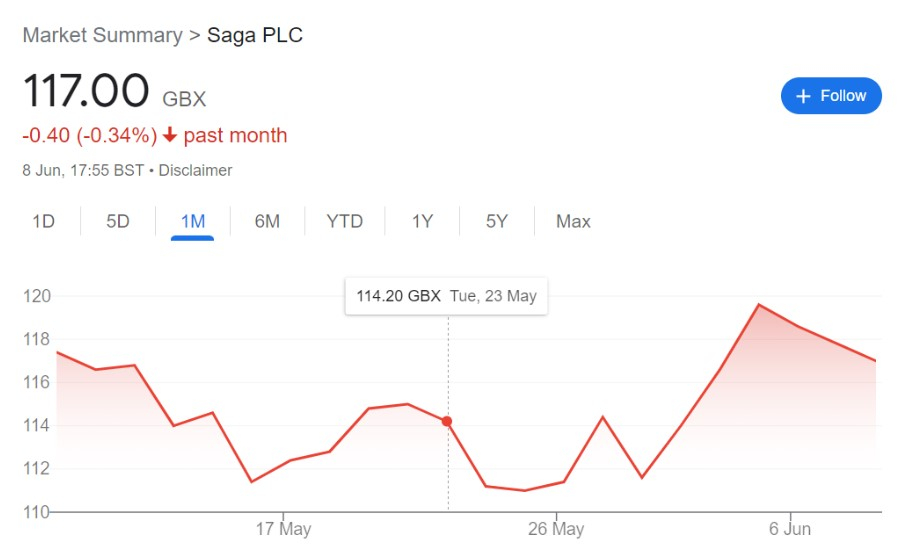This screenshot has height=549, width=901.
Task: Click the Saga PLC title
Action: [255, 35]
